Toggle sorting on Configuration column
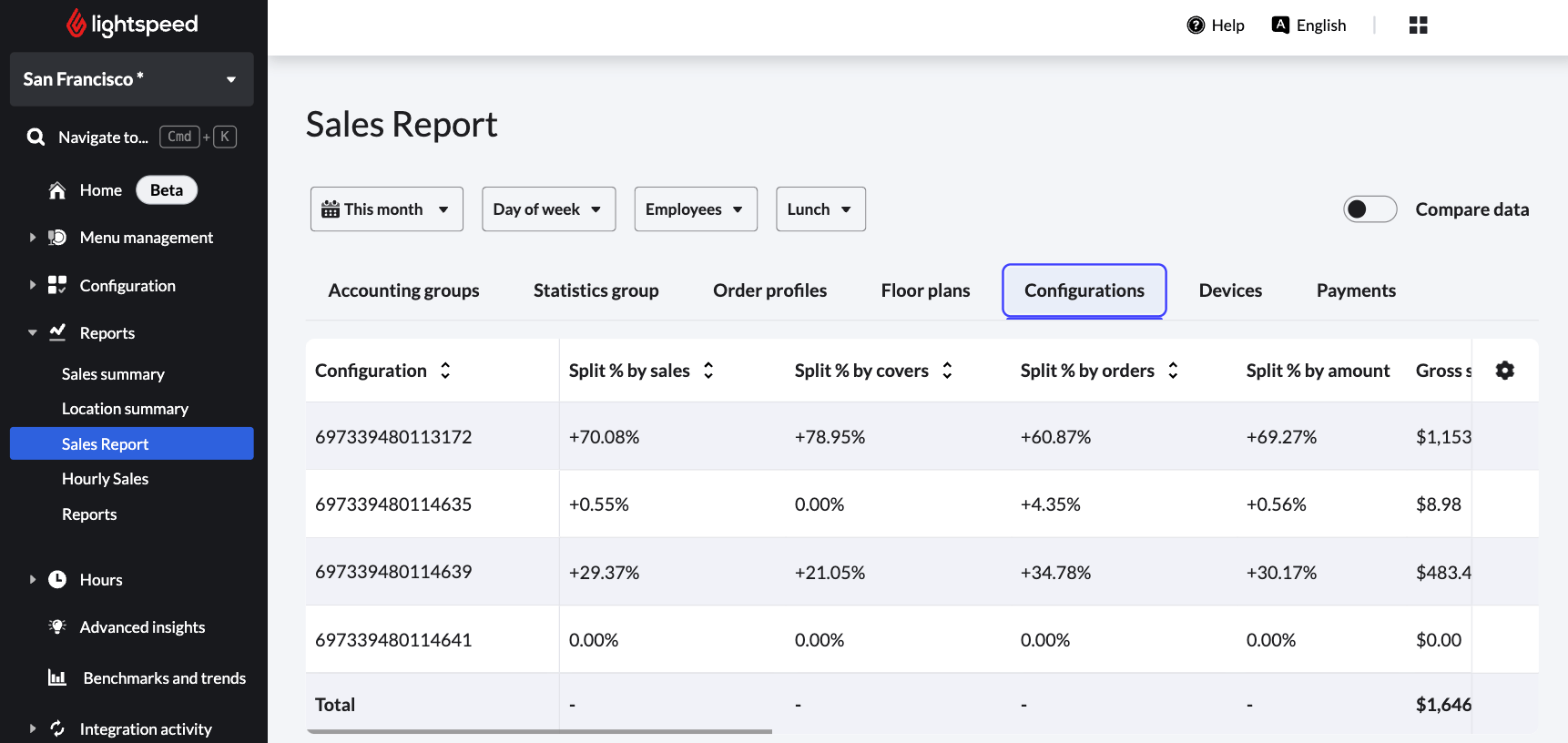This screenshot has width=1568, height=743. click(445, 371)
